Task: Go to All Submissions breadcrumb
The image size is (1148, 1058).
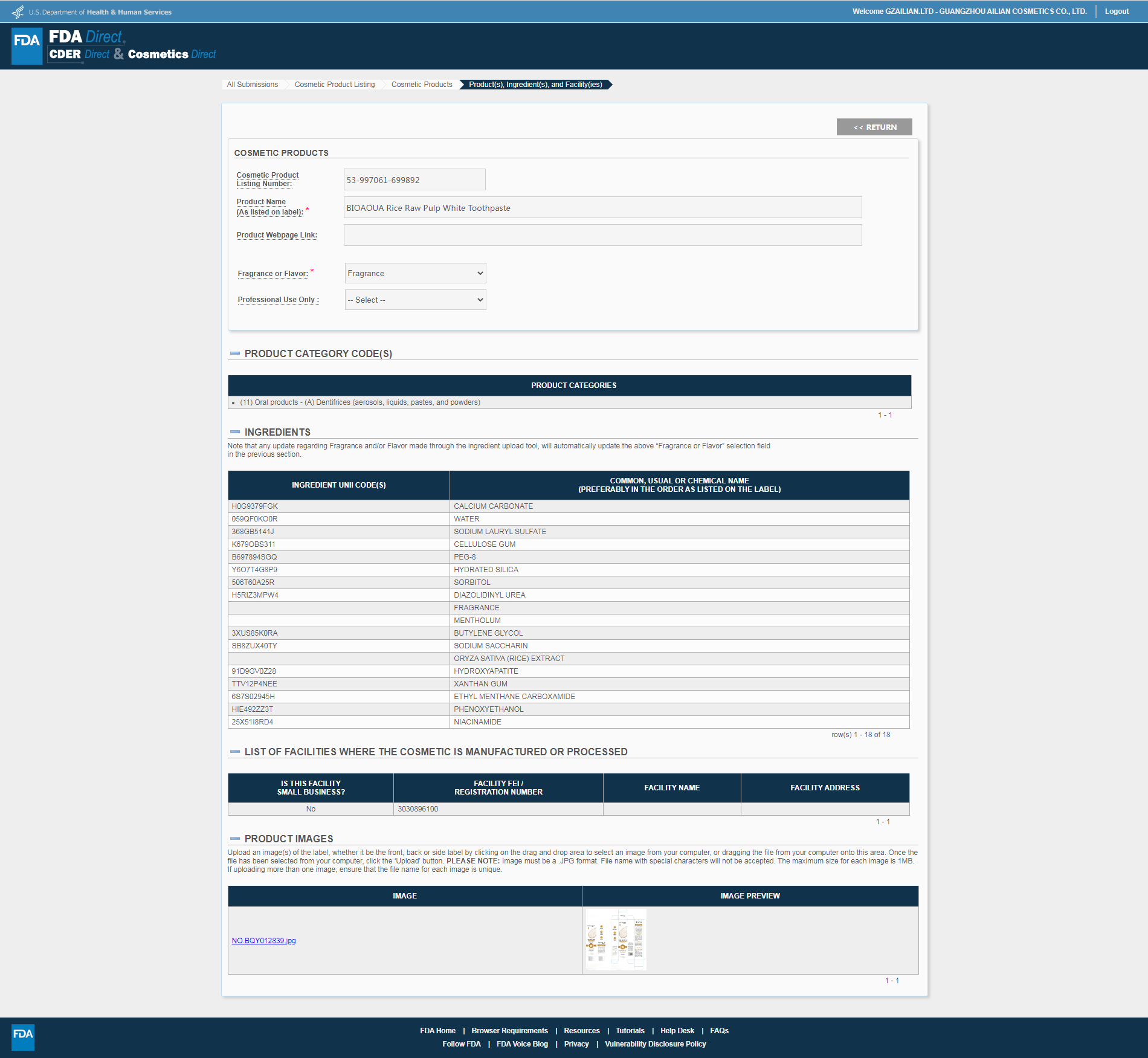Action: [x=252, y=85]
